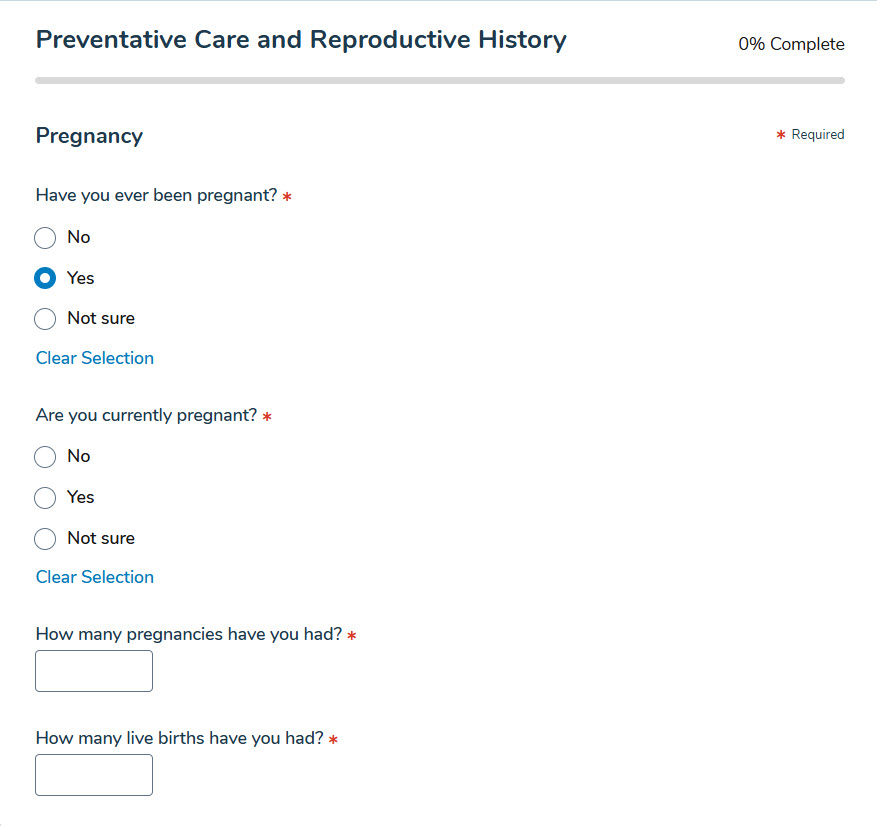The height and width of the screenshot is (826, 877).
Task: Select 'No' for currently pregnant
Action: coord(45,457)
